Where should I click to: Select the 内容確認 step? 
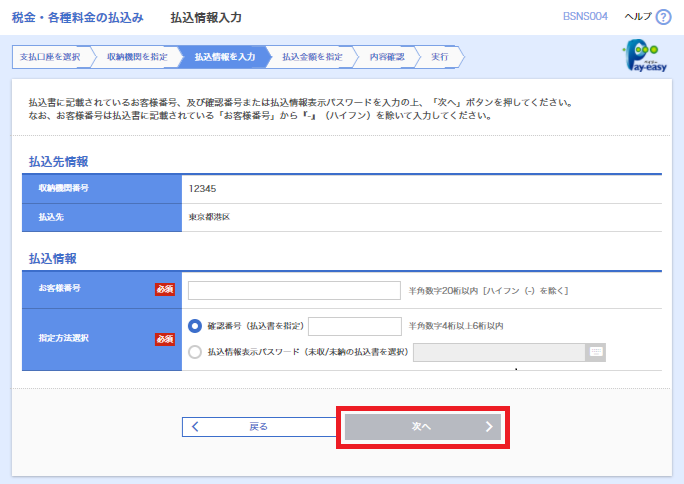point(386,57)
